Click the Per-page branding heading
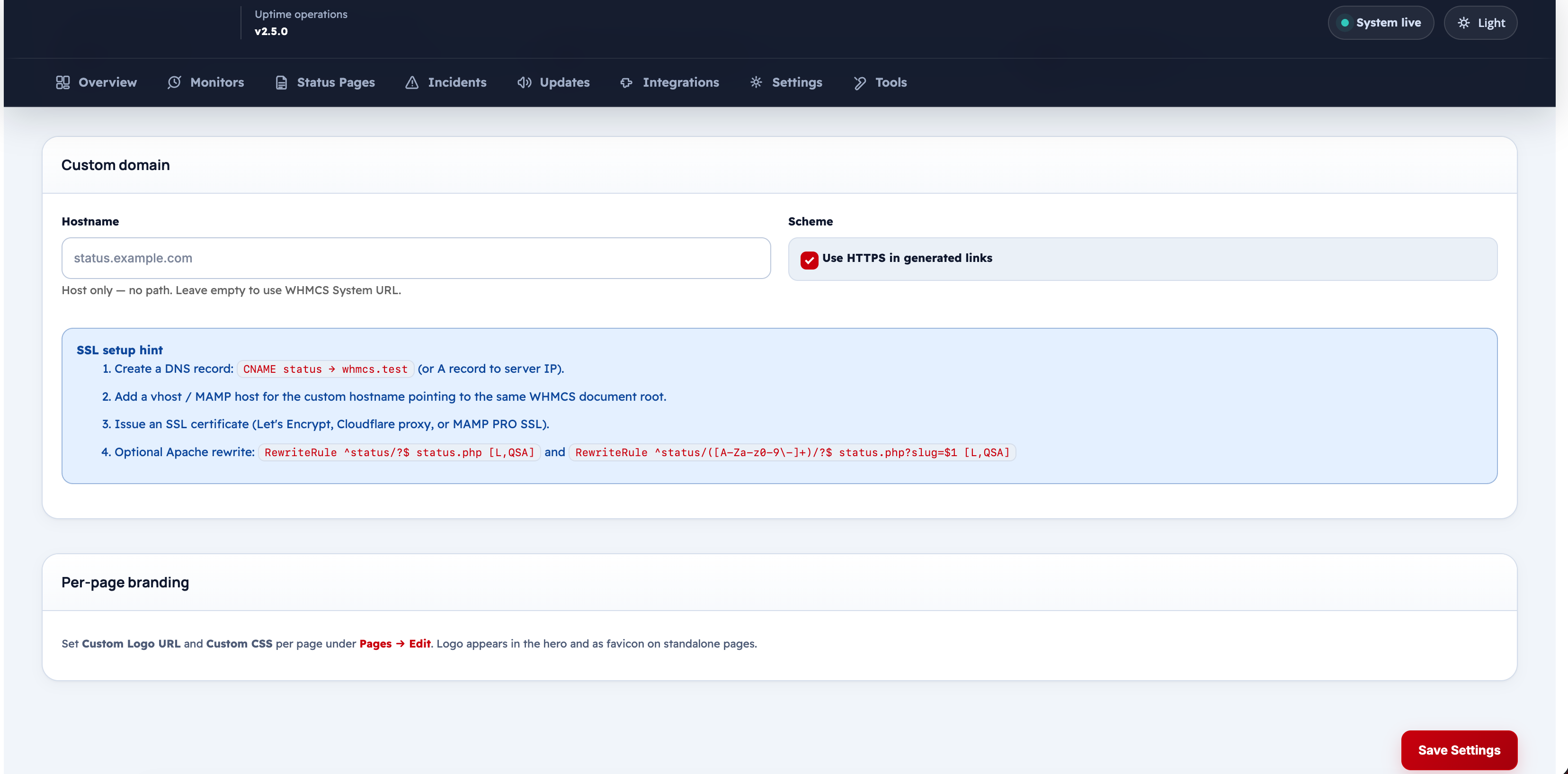The width and height of the screenshot is (1568, 774). coord(125,583)
